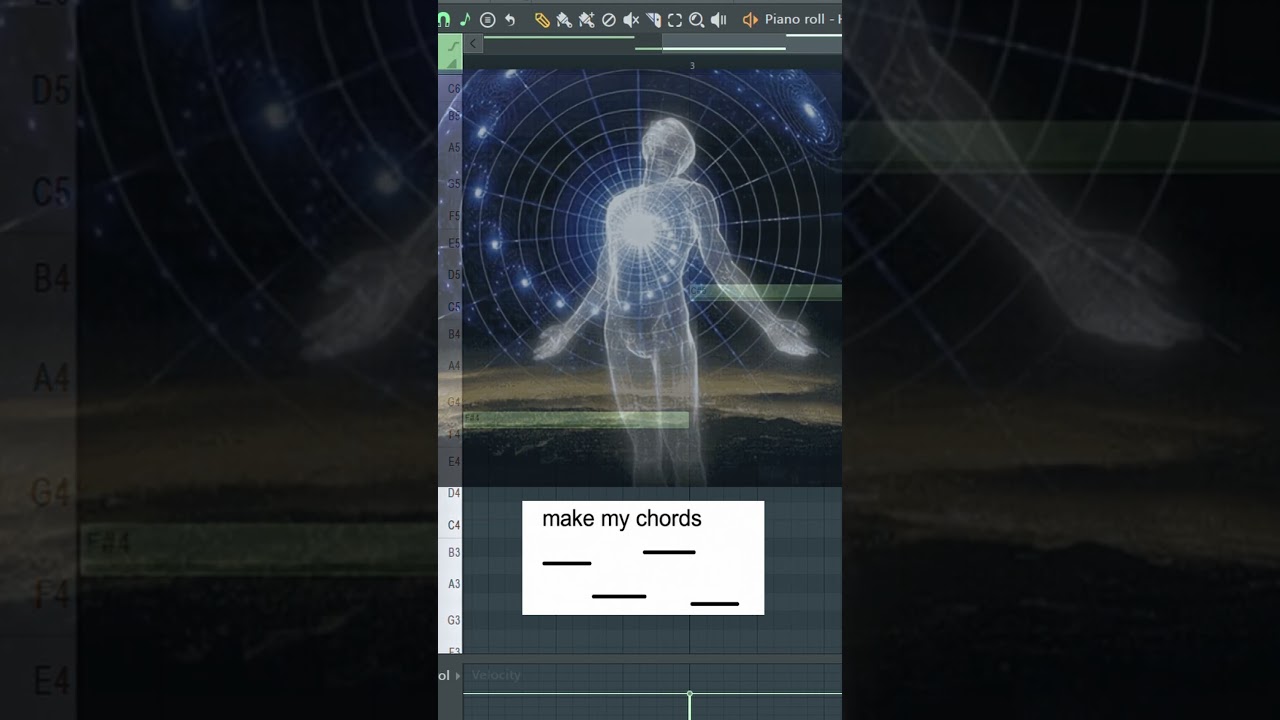
Task: Click the C6 piano key
Action: click(x=451, y=89)
